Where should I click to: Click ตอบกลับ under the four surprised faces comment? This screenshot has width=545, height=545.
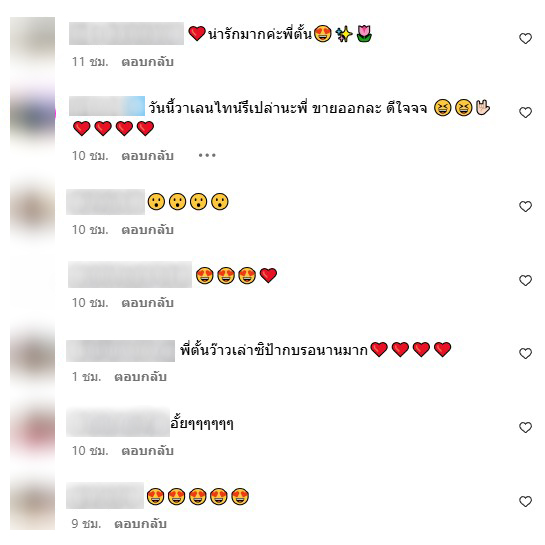pos(147,230)
